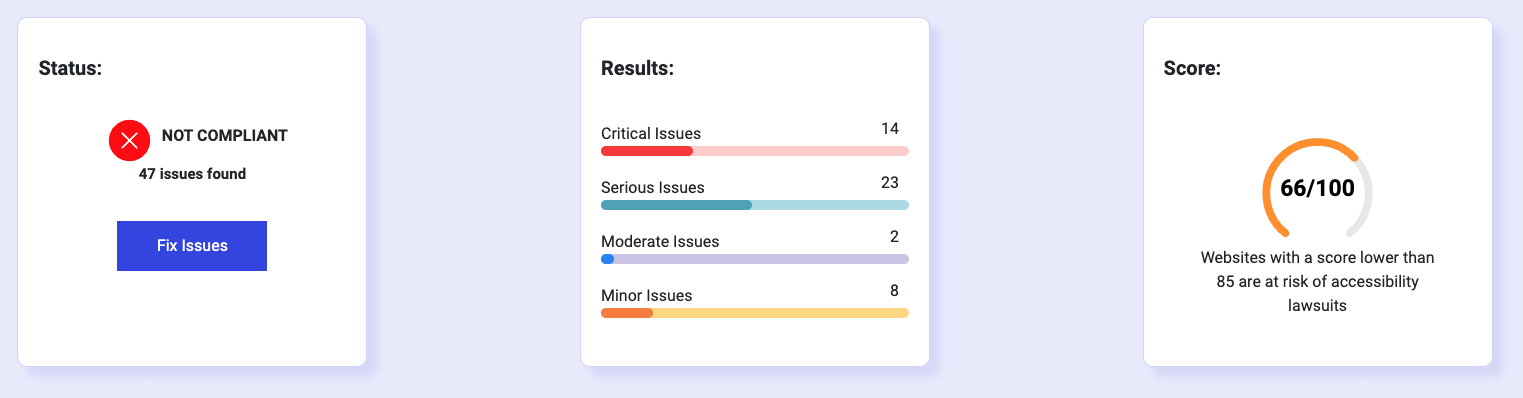Click the NOT COMPLIANT status text

click(225, 136)
